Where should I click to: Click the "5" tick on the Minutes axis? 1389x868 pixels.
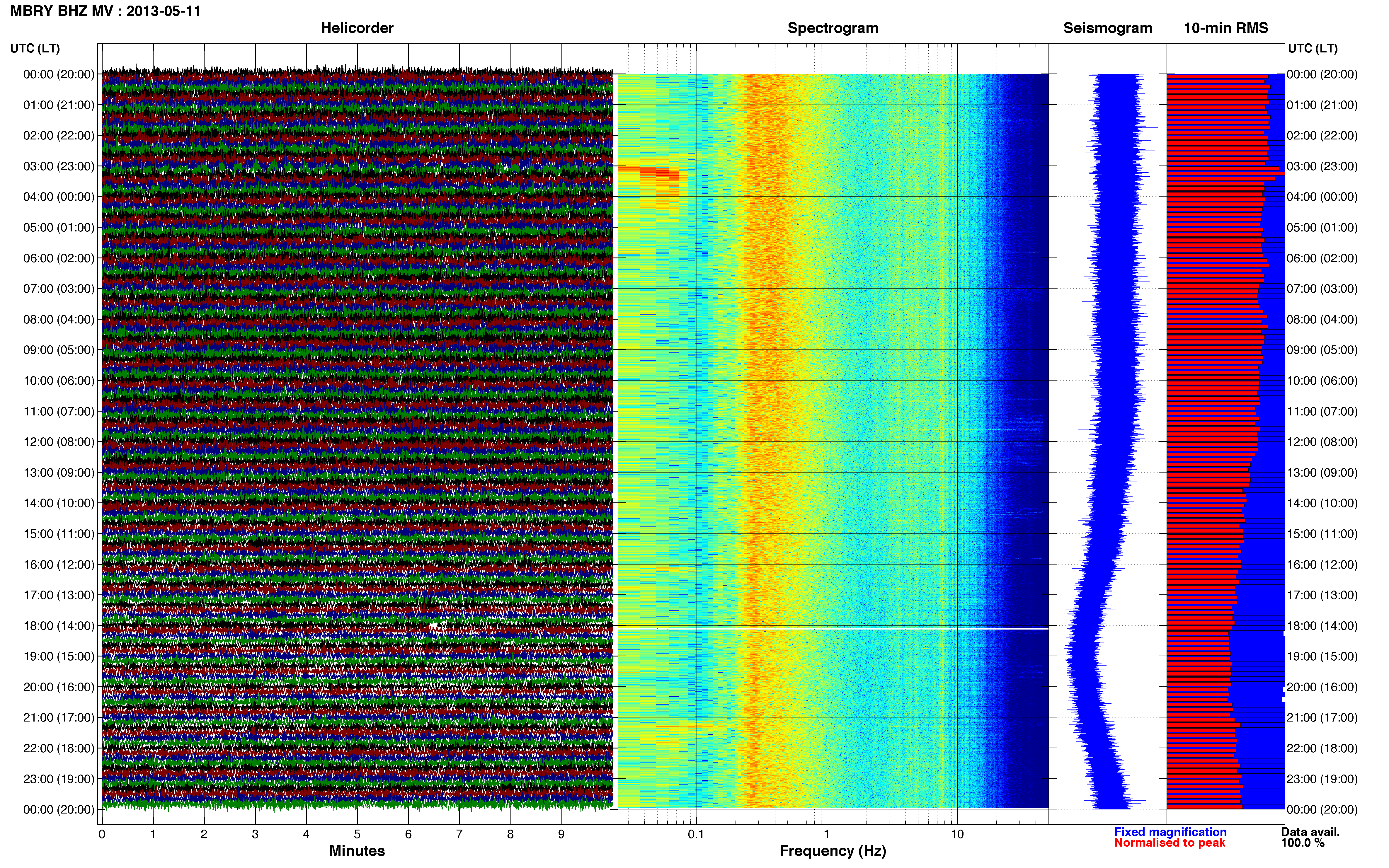(357, 834)
